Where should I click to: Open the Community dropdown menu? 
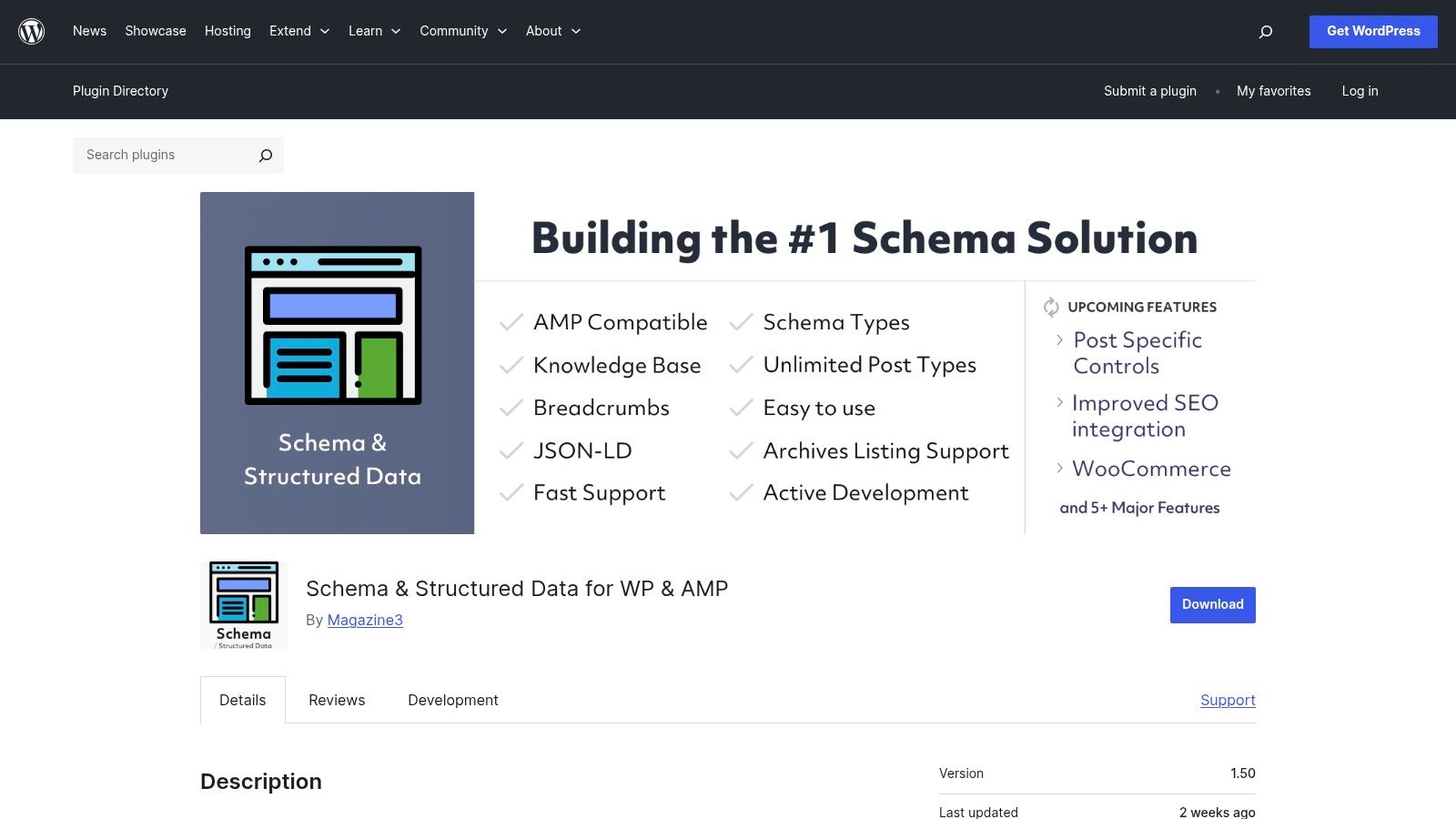point(463,31)
